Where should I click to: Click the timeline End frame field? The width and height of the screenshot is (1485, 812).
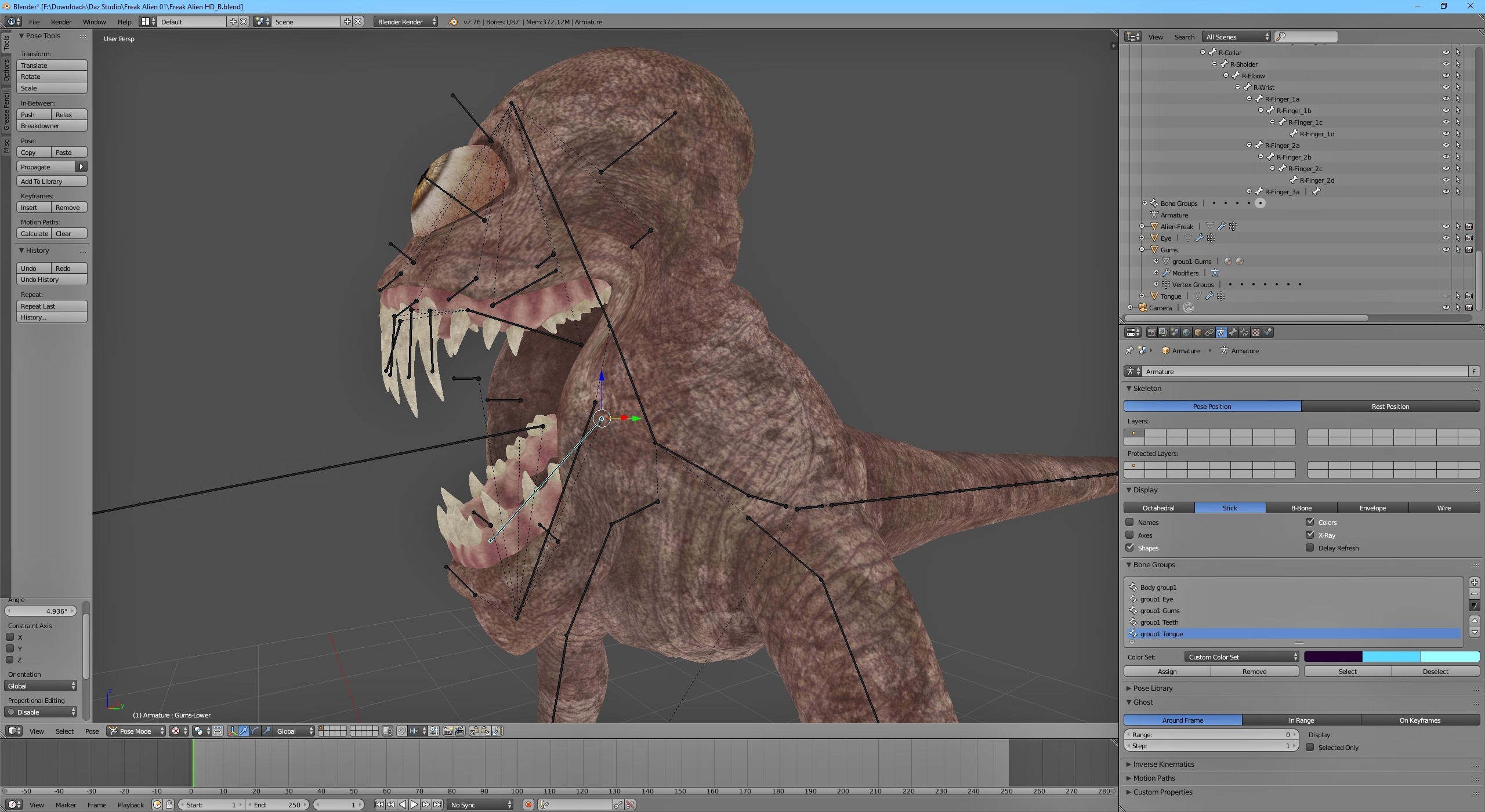pyautogui.click(x=278, y=804)
